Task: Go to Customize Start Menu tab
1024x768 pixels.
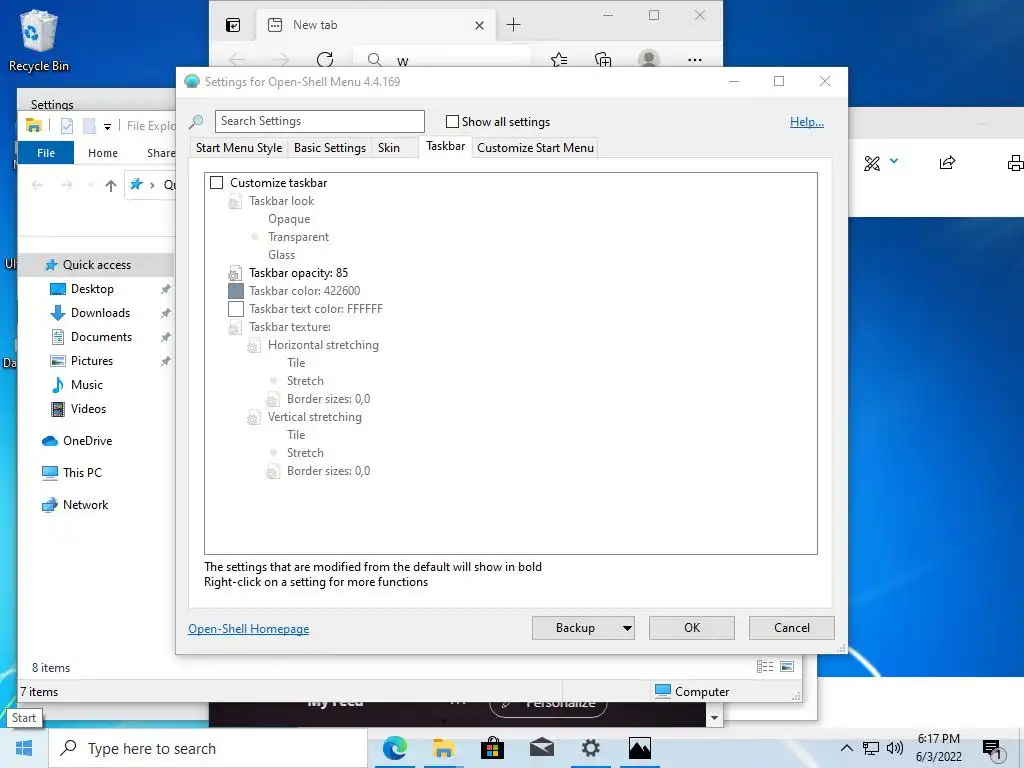Action: [x=536, y=148]
